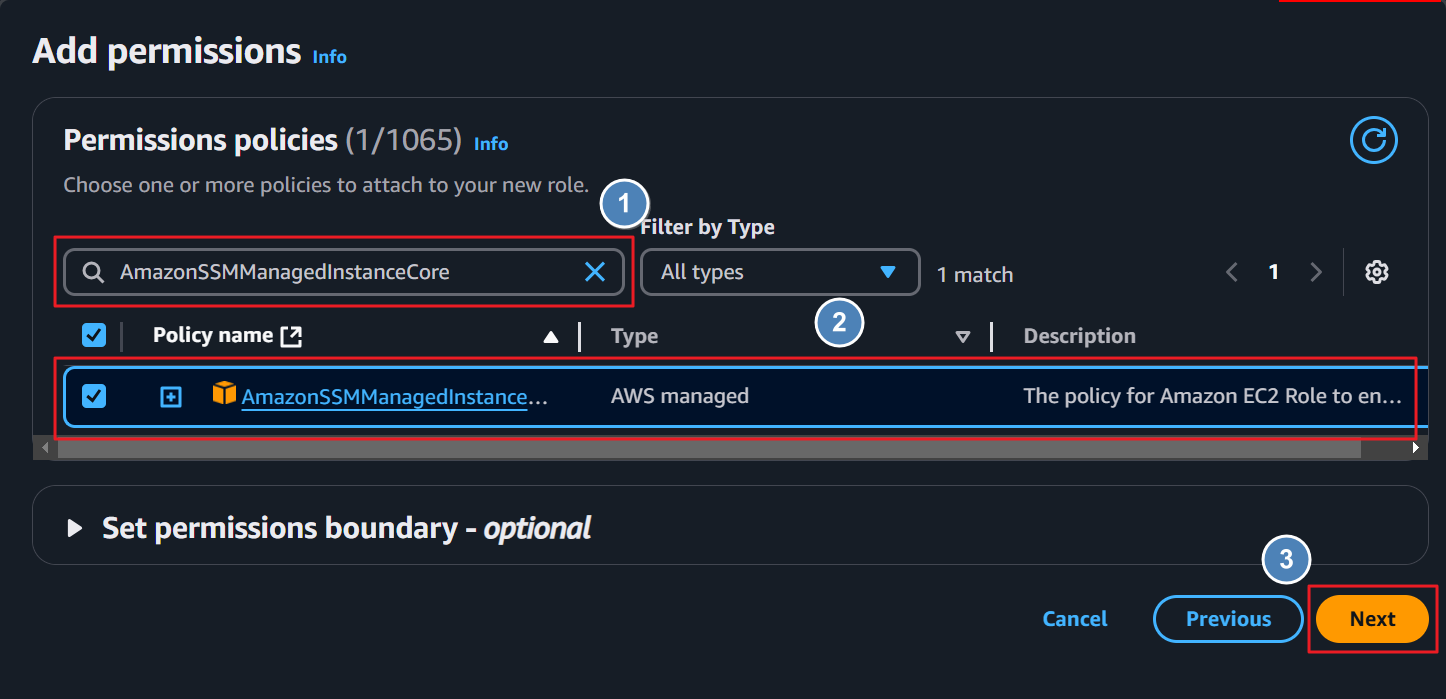
Task: Open the AmazonSSMManagedInstanceCore policy link
Action: (394, 397)
